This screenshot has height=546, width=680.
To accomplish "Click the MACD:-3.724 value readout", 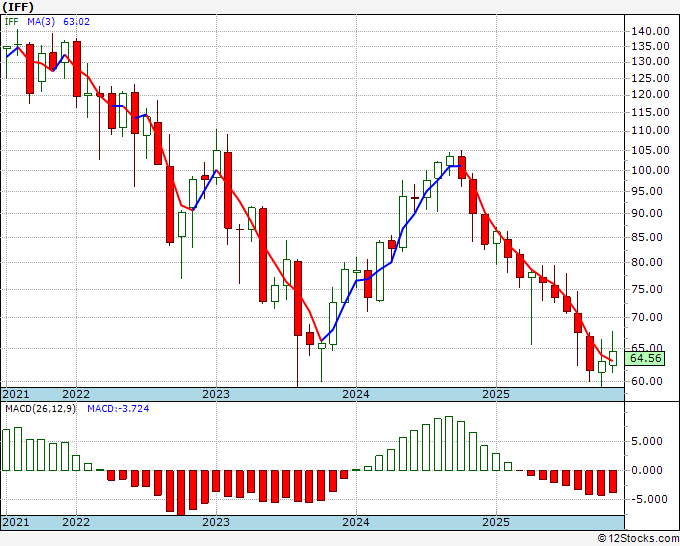I will [118, 409].
